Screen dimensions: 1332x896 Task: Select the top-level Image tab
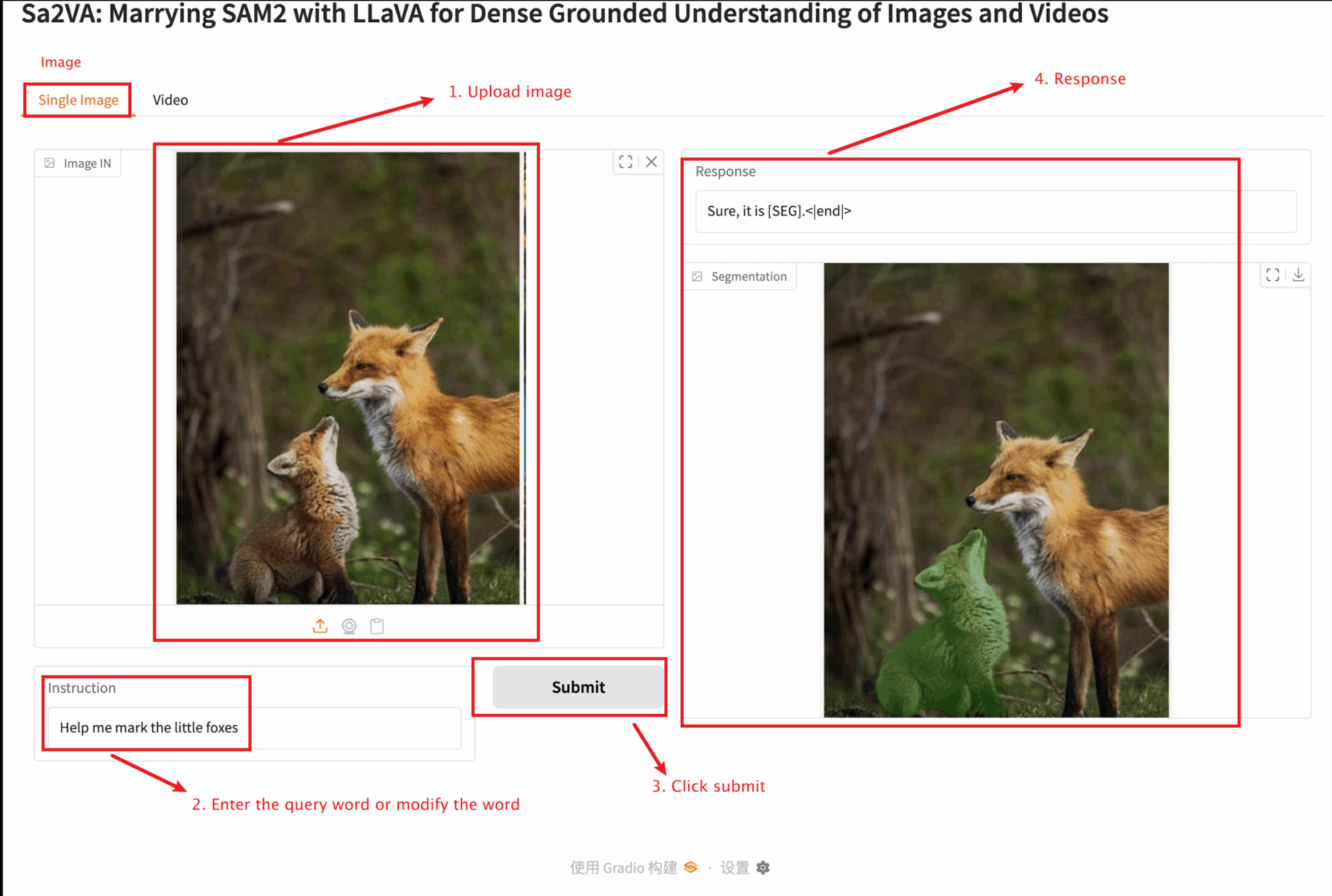61,62
